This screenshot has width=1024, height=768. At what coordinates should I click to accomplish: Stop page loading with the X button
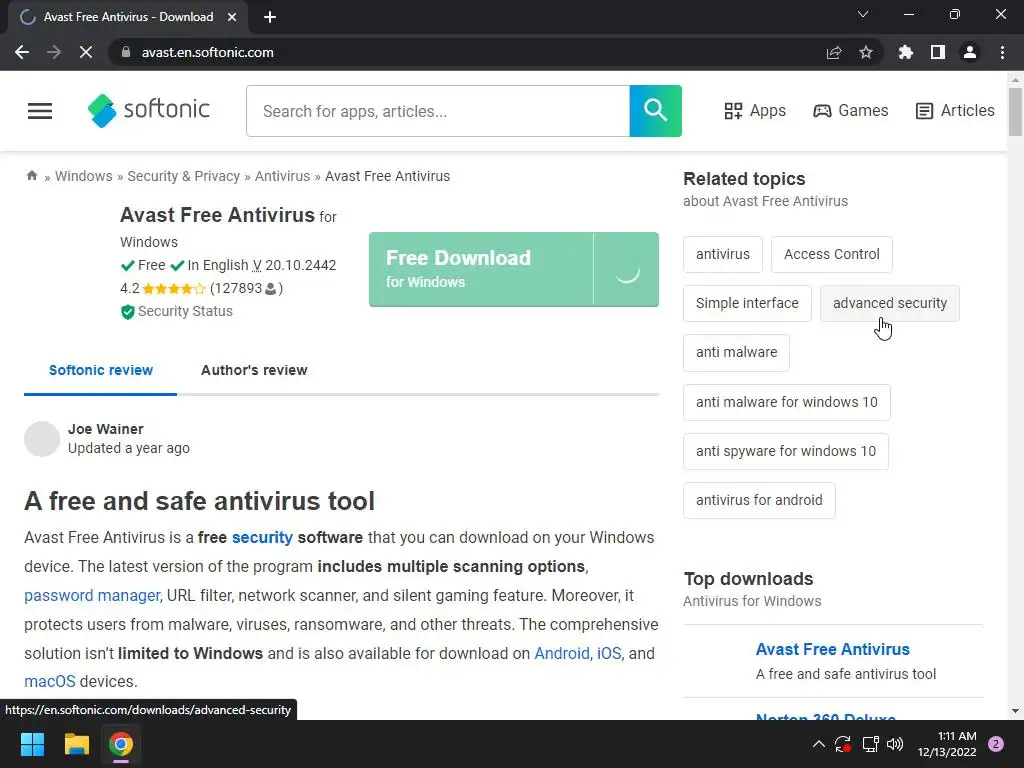point(86,52)
